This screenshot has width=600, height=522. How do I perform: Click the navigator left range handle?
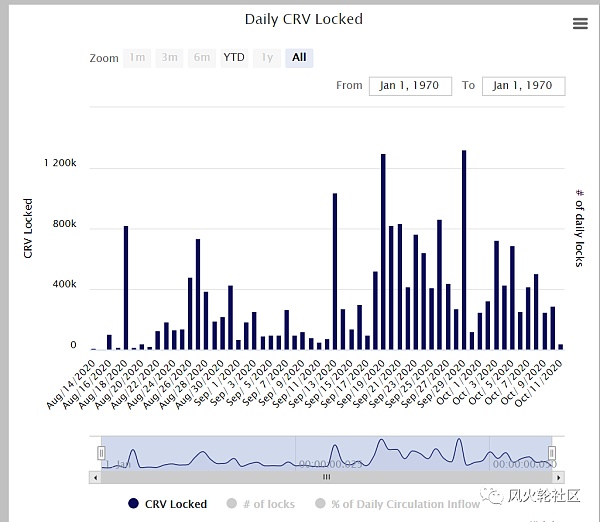pyautogui.click(x=101, y=453)
